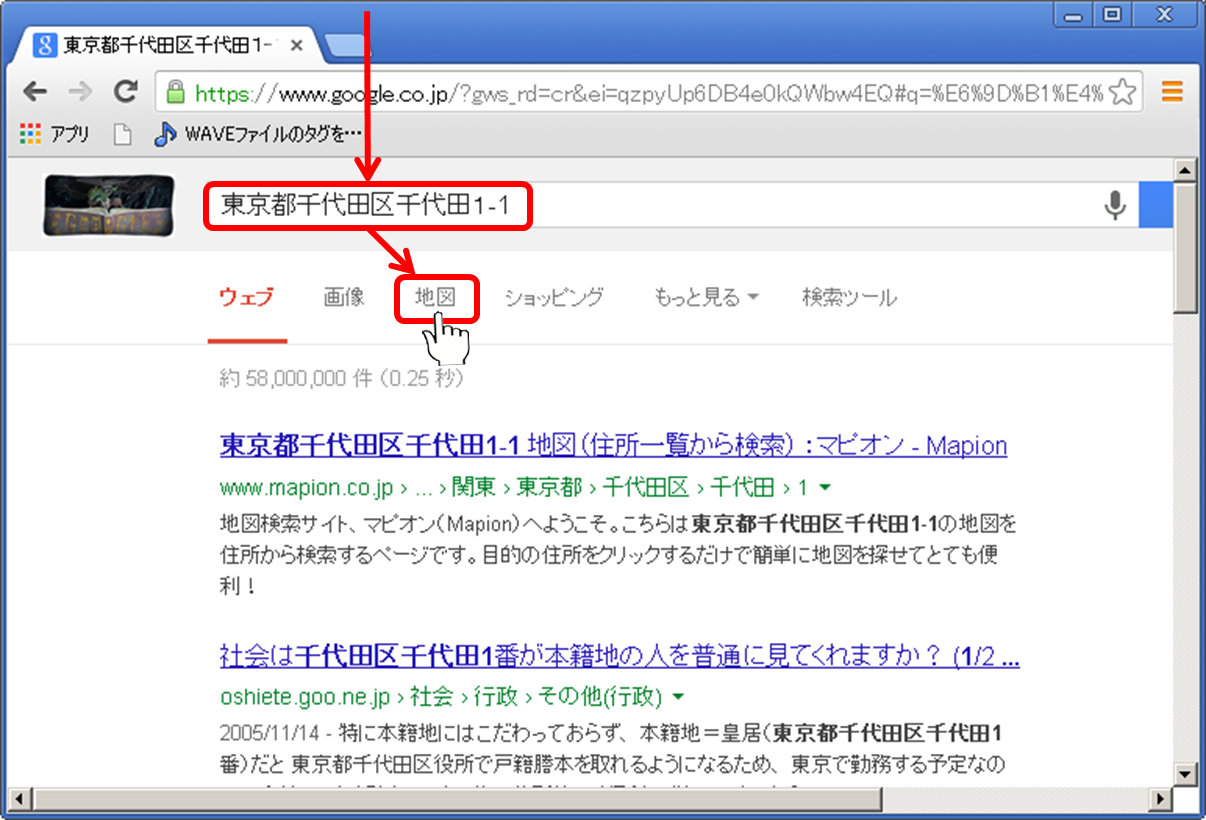Click in the Google search input field
Screen dimensions: 1206x820
pos(800,206)
